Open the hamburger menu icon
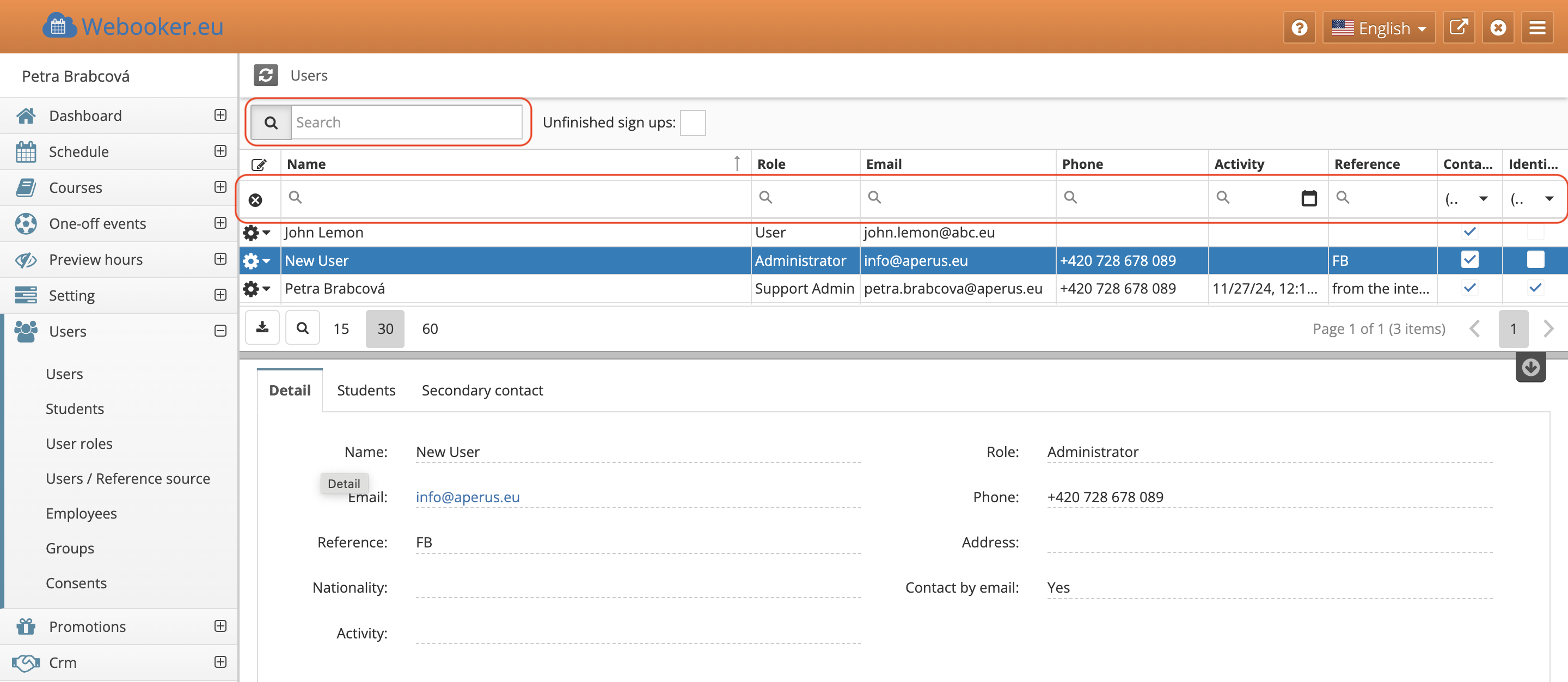 [x=1537, y=28]
